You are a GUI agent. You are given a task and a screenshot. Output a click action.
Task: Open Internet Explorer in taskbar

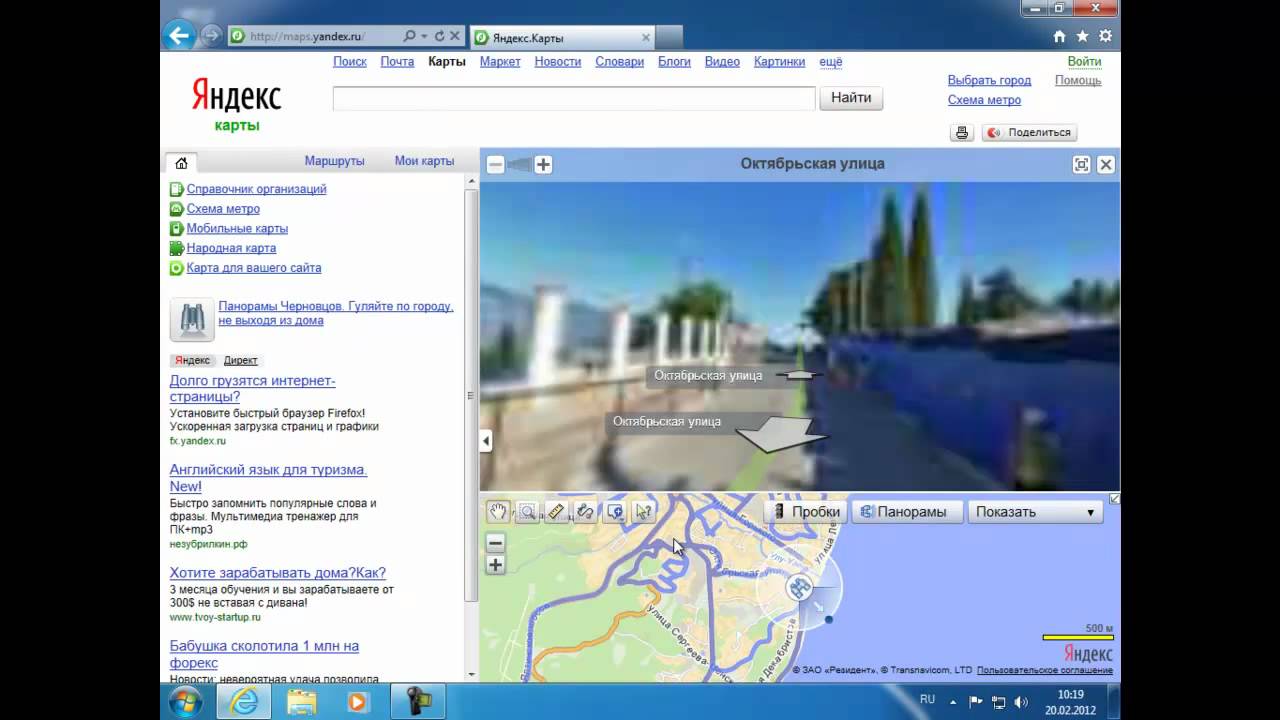click(243, 702)
